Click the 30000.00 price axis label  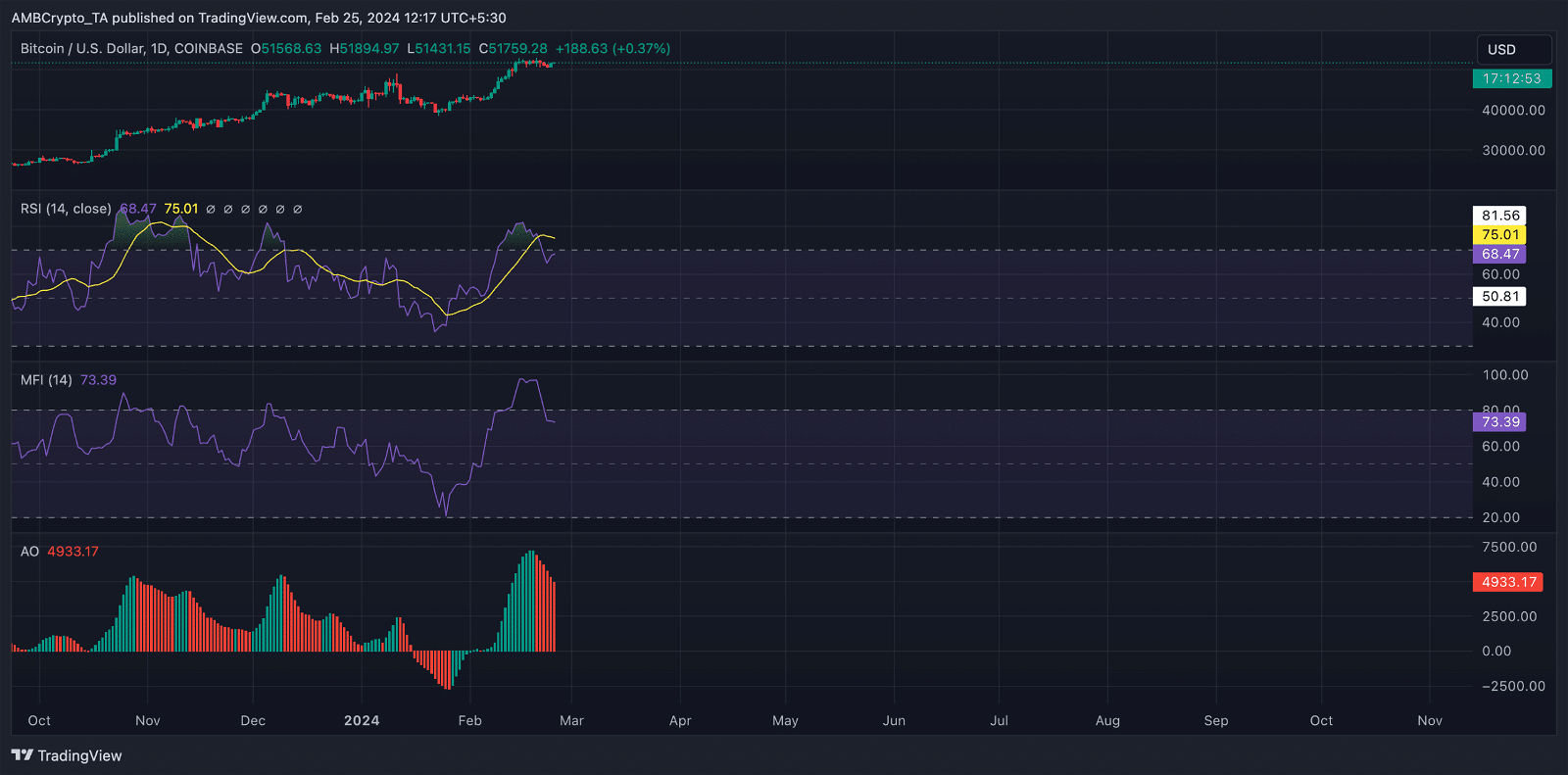1513,151
